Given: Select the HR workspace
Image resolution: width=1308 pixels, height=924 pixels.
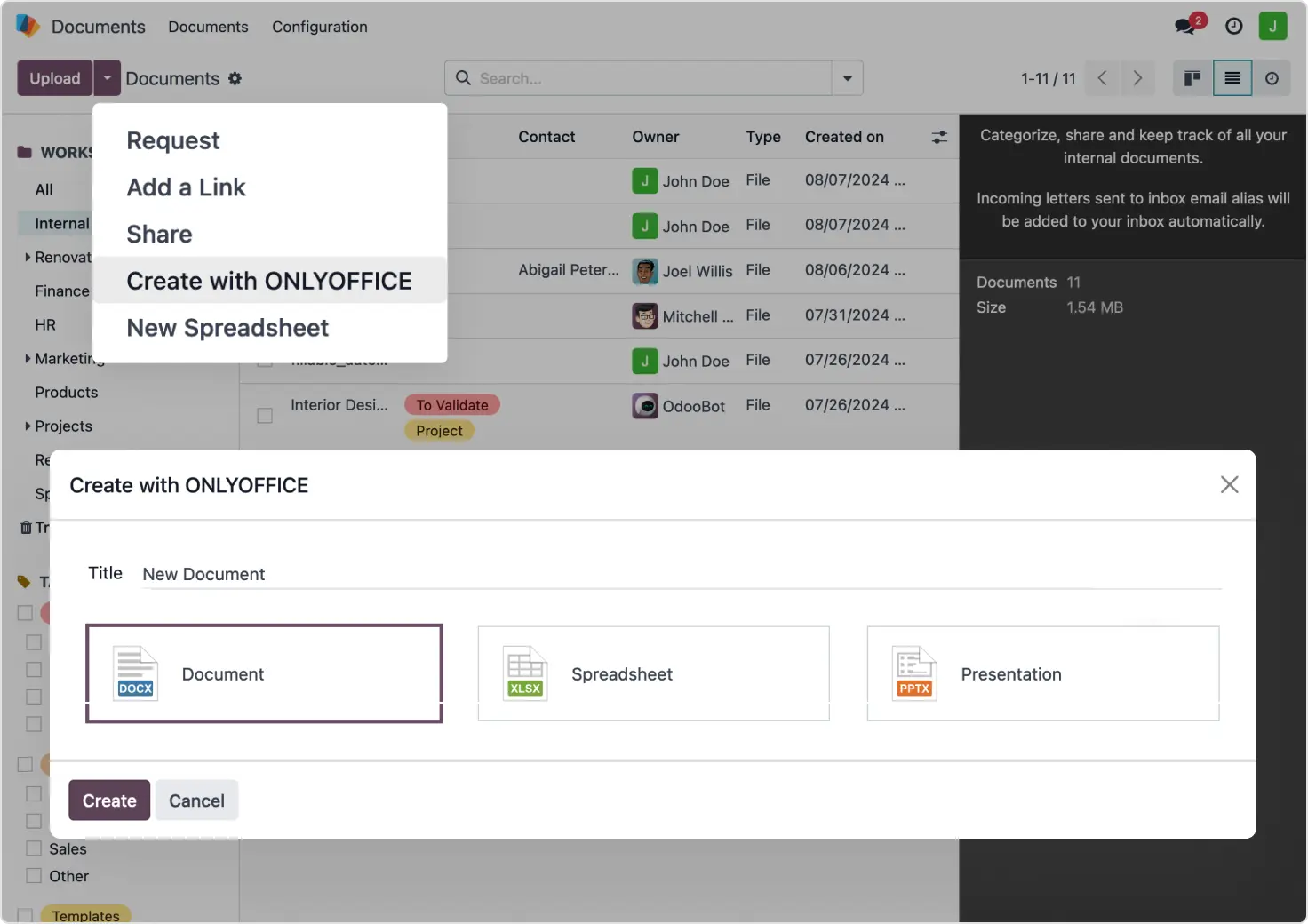Looking at the screenshot, I should click(x=45, y=325).
